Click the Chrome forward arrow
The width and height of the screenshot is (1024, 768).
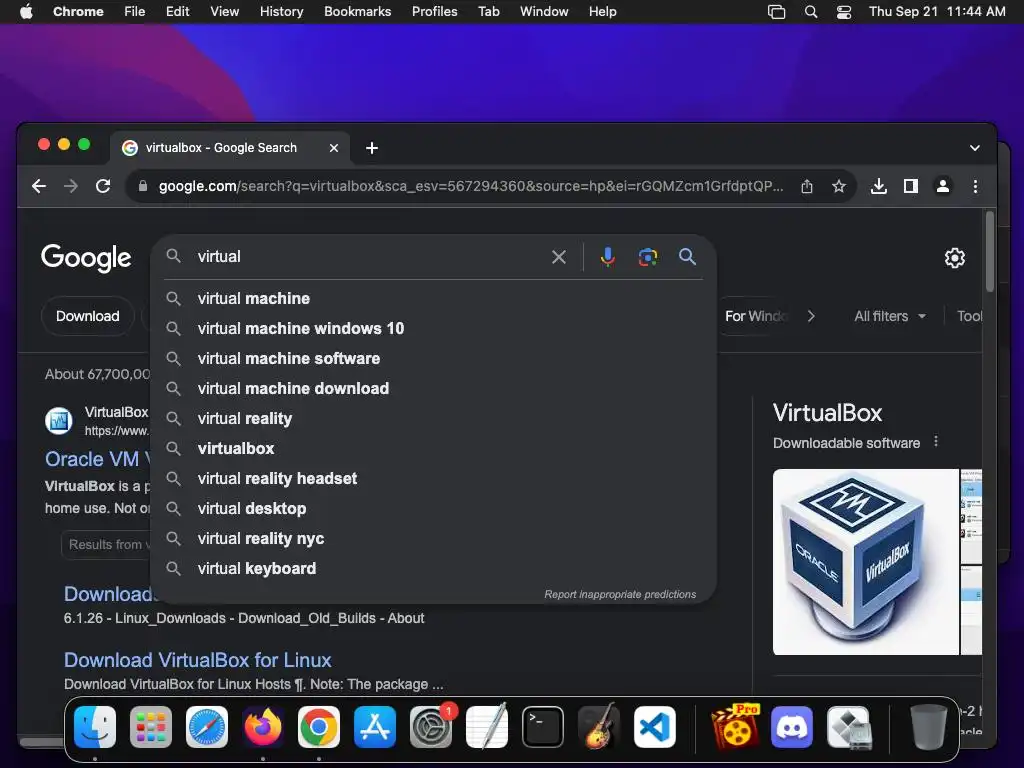pos(71,186)
